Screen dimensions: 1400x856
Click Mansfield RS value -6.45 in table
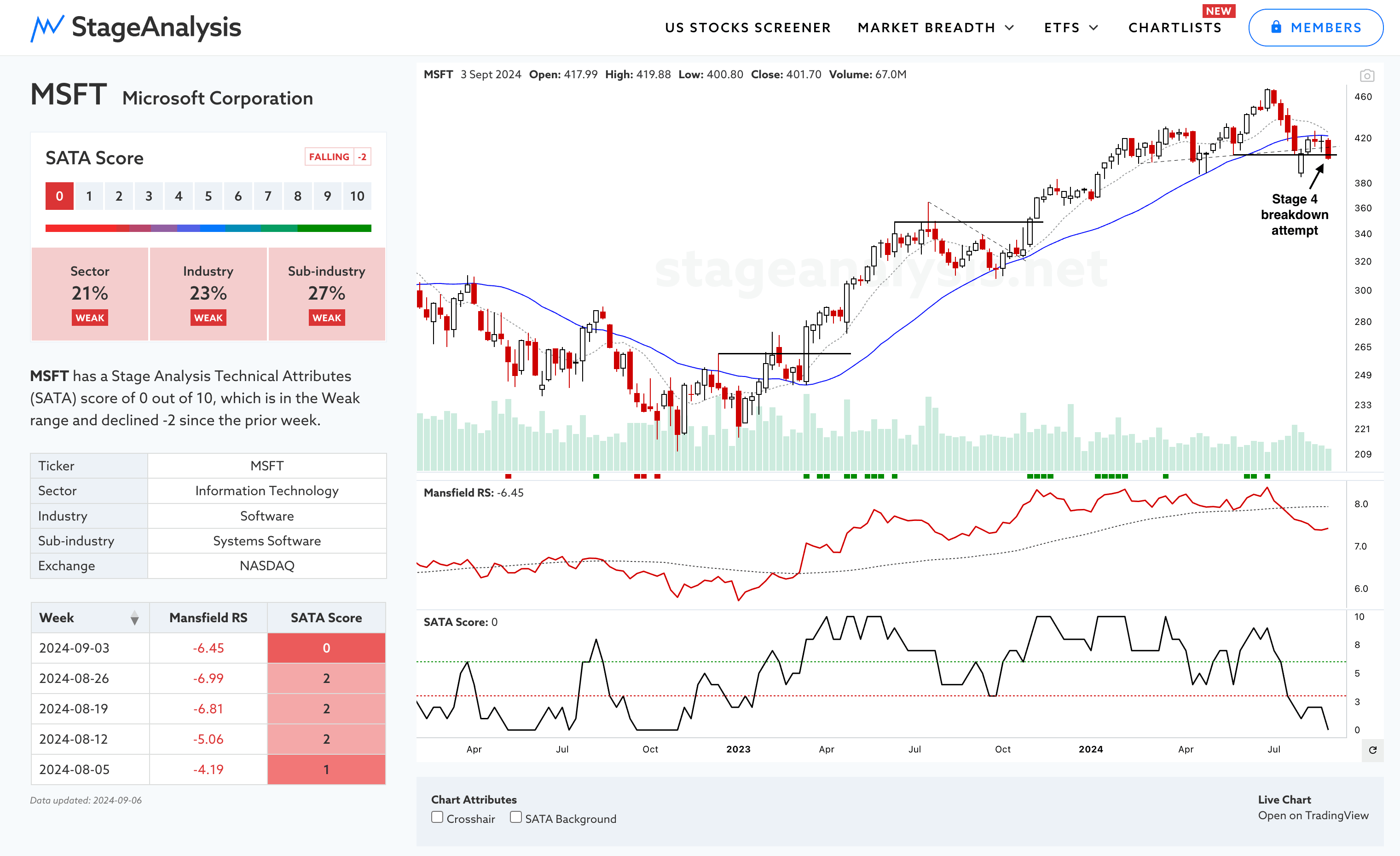[208, 648]
